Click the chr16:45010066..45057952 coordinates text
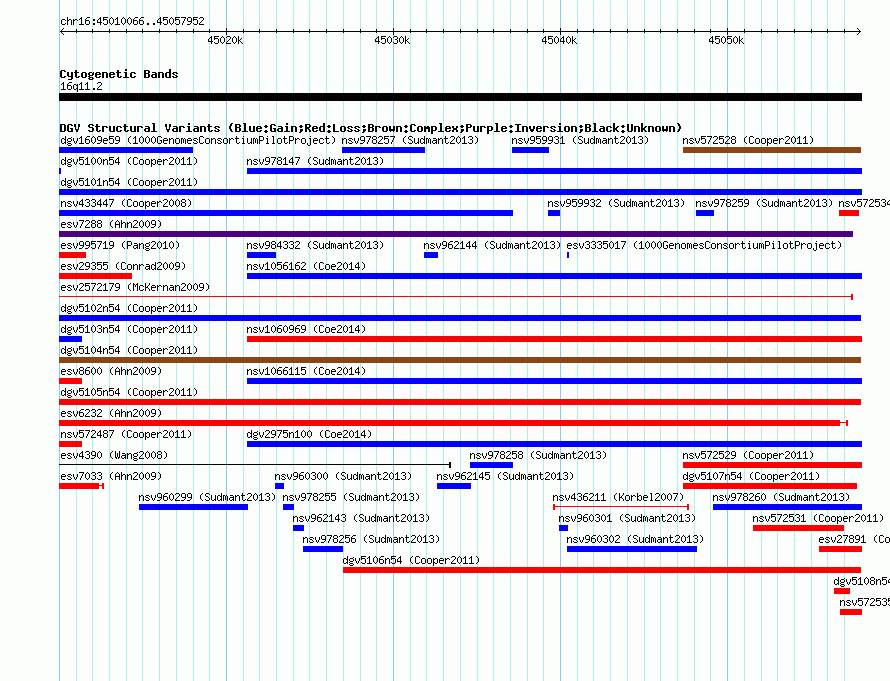 [x=132, y=21]
